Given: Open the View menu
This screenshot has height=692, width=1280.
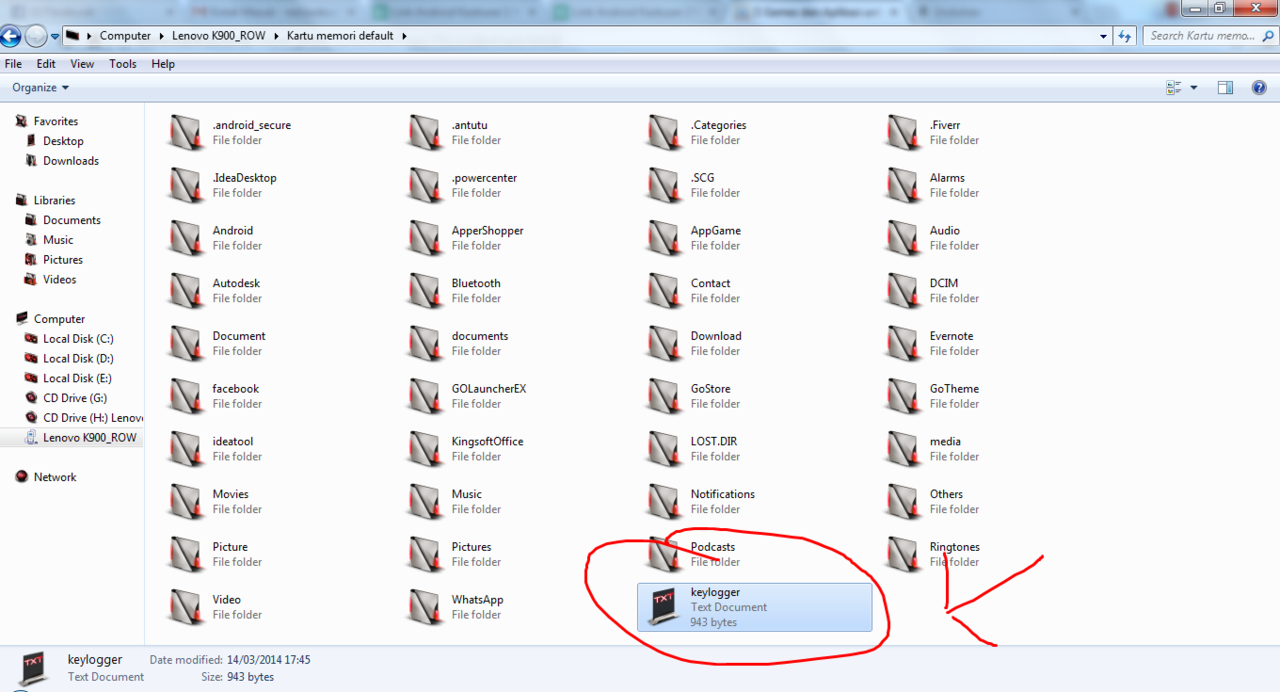Looking at the screenshot, I should [x=82, y=64].
